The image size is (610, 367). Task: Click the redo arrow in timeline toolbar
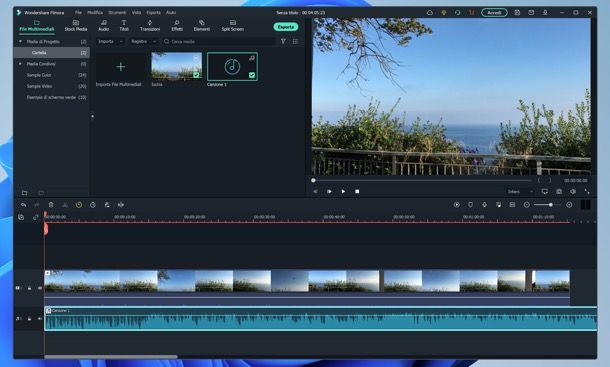[x=37, y=205]
